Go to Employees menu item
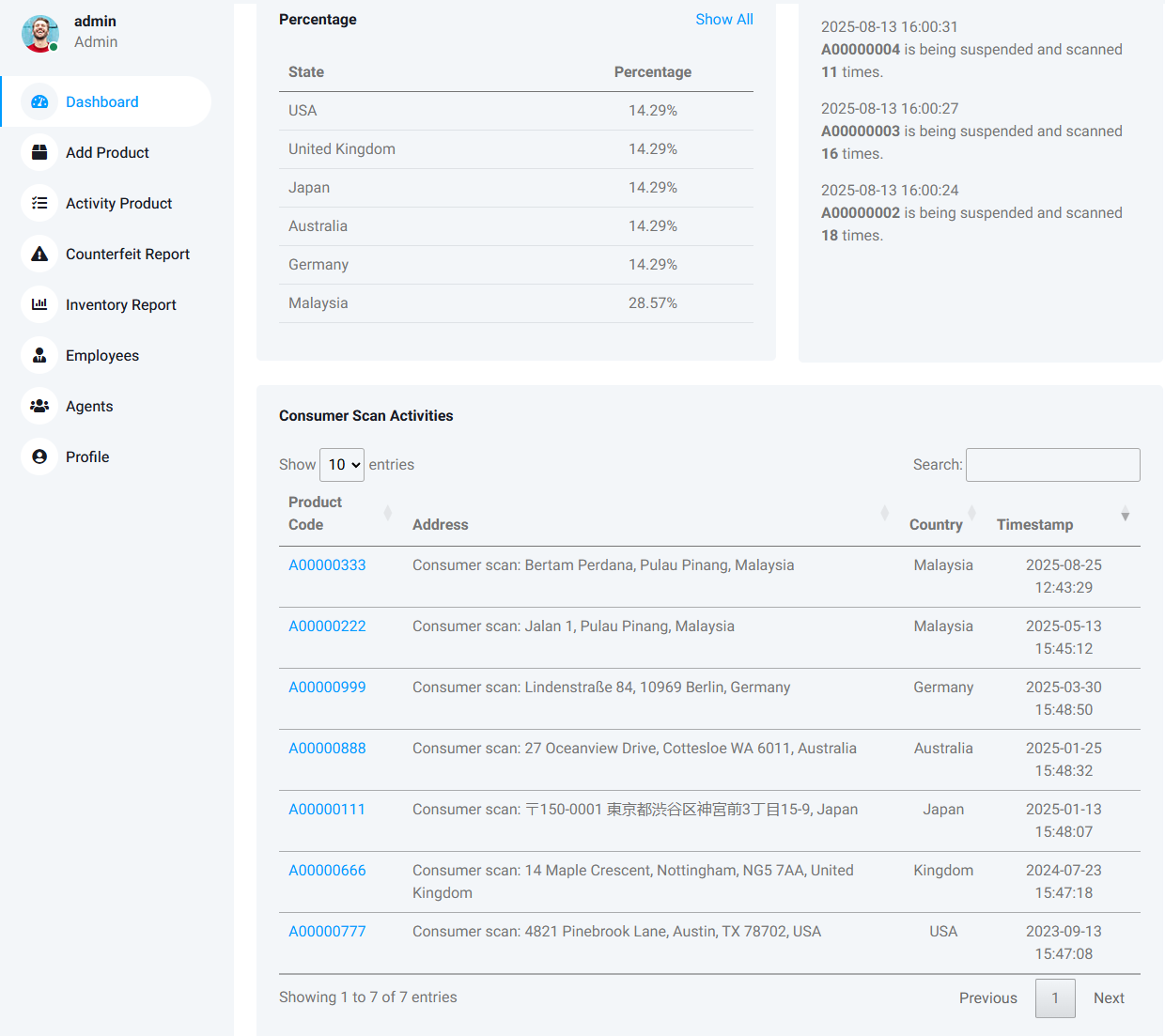The image size is (1165, 1036). coord(101,355)
